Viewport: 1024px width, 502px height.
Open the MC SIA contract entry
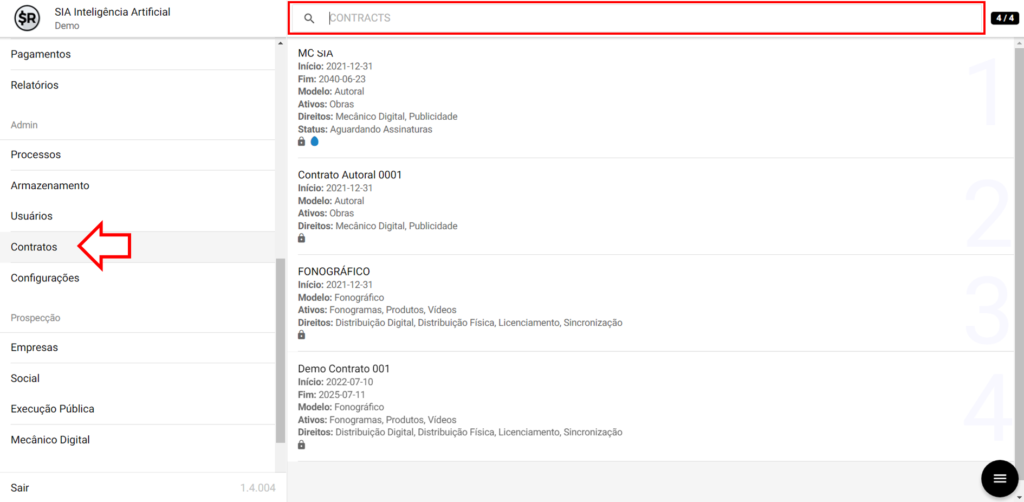click(x=316, y=53)
